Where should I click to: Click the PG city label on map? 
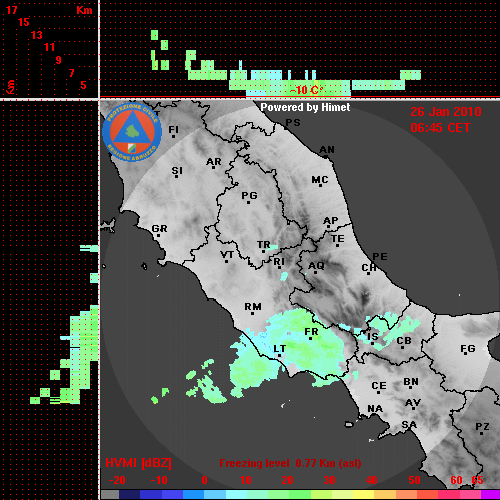pyautogui.click(x=249, y=195)
